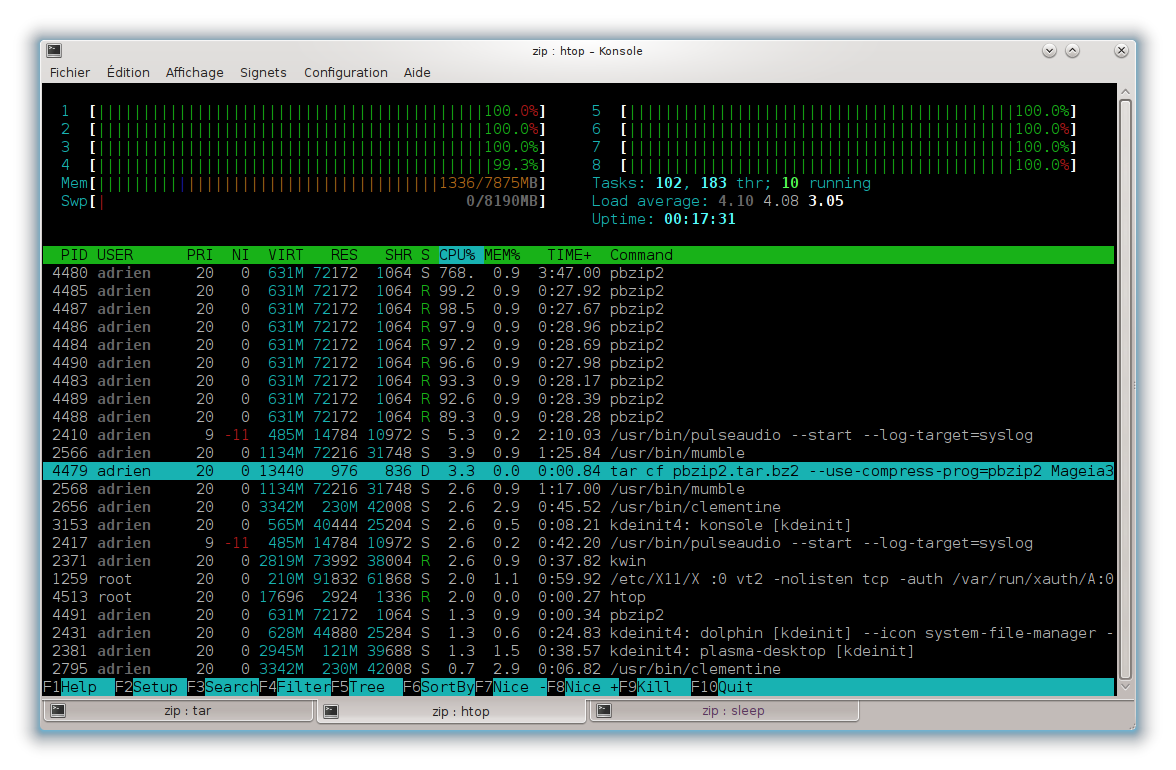Click the RES column header

pos(344,255)
